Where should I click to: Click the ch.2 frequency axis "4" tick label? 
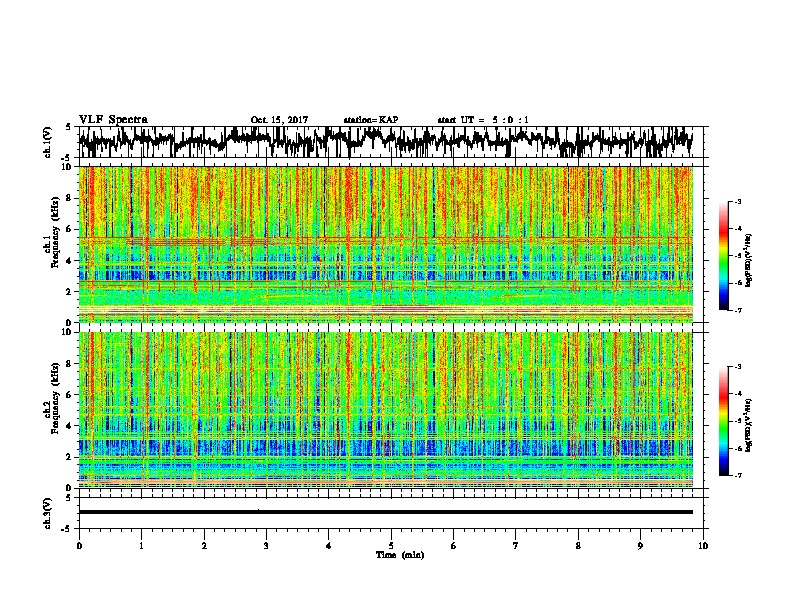[70, 426]
